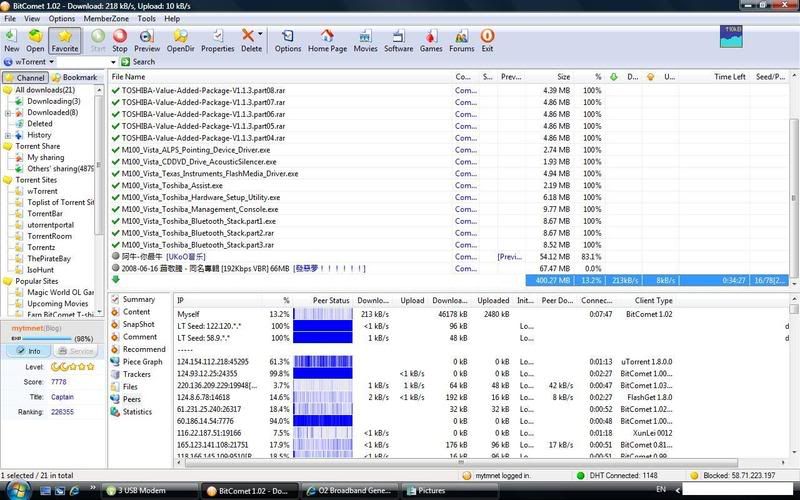This screenshot has height=500, width=800.
Task: Click the Exit toolbar icon
Action: pos(487,40)
